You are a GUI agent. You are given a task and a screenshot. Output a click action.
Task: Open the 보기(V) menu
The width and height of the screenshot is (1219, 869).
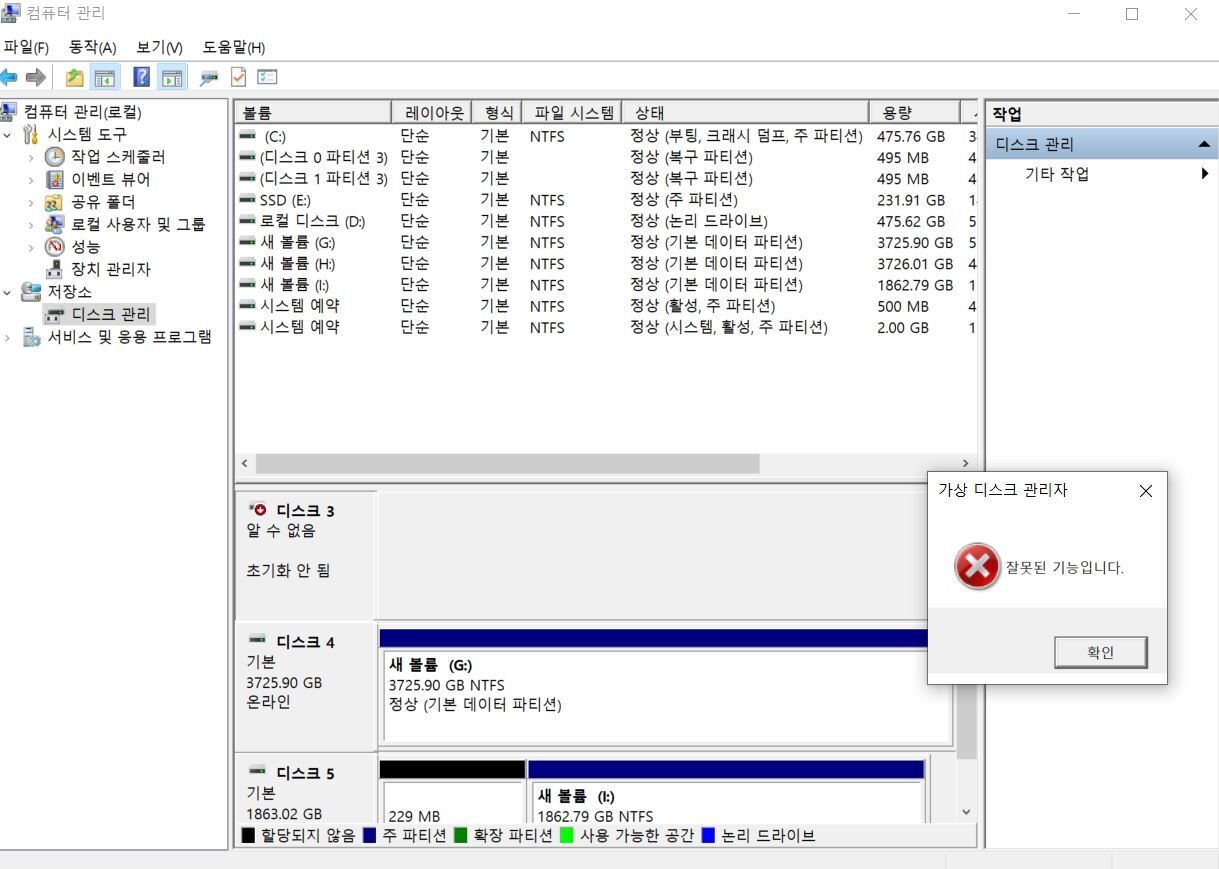[159, 47]
